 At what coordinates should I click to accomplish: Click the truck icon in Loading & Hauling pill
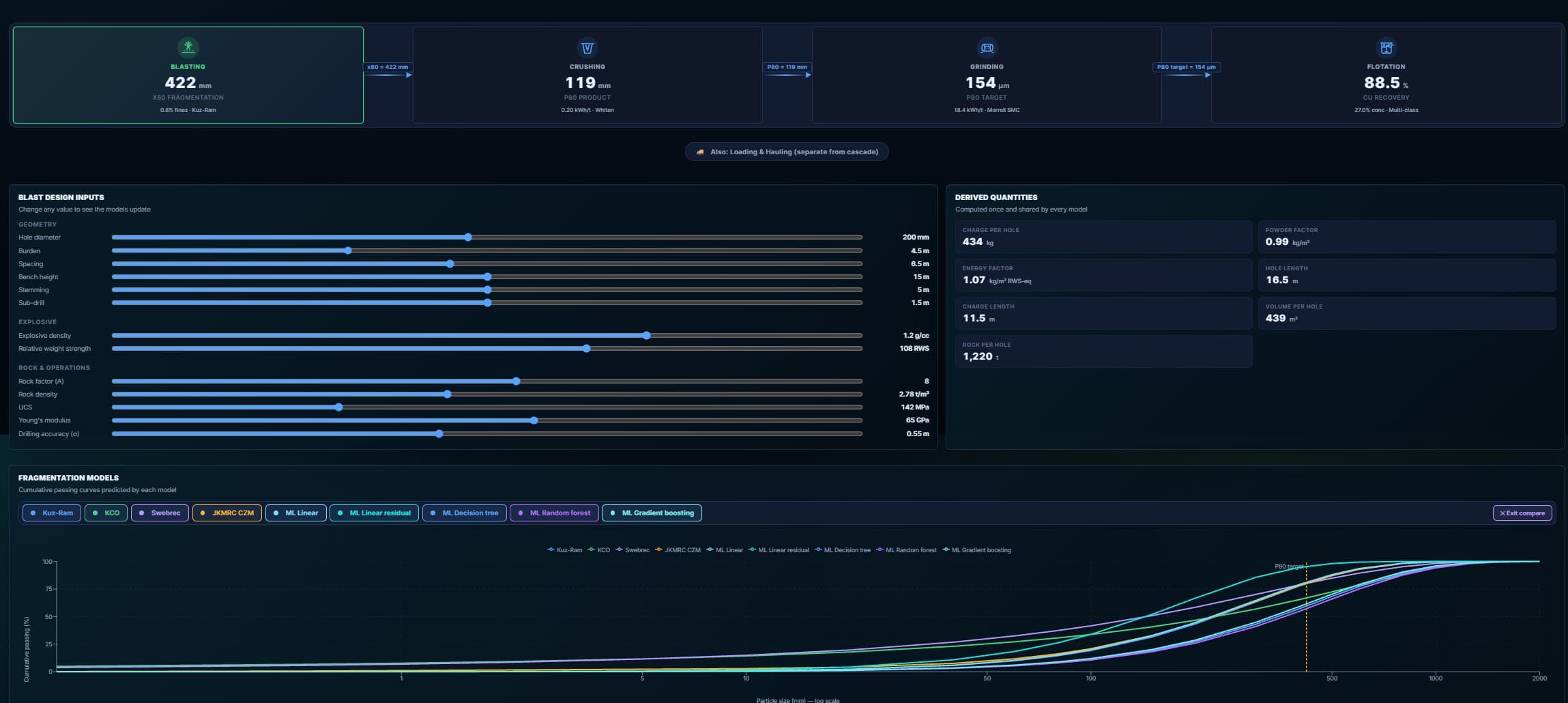click(699, 152)
